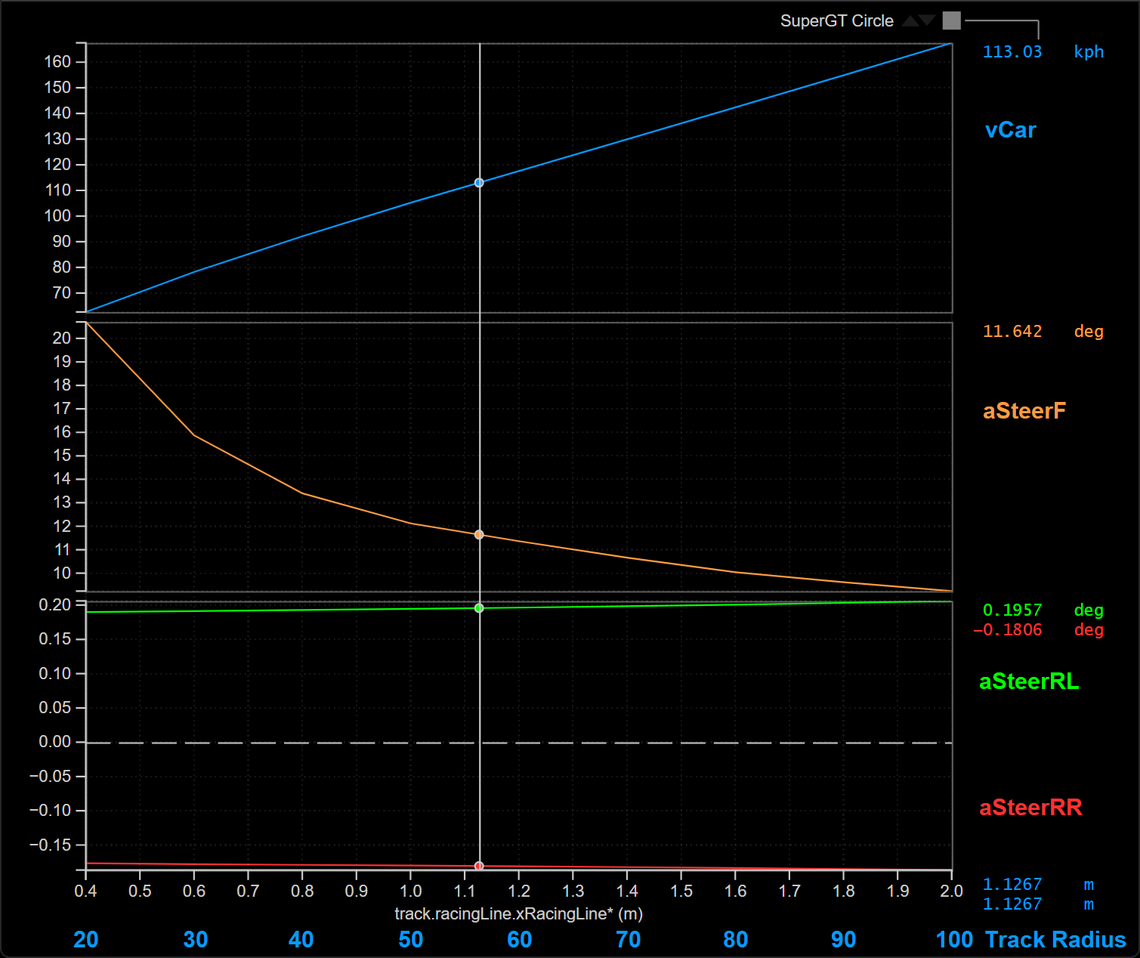Click the Track Radius axis label
1140x958 pixels.
pos(1055,940)
